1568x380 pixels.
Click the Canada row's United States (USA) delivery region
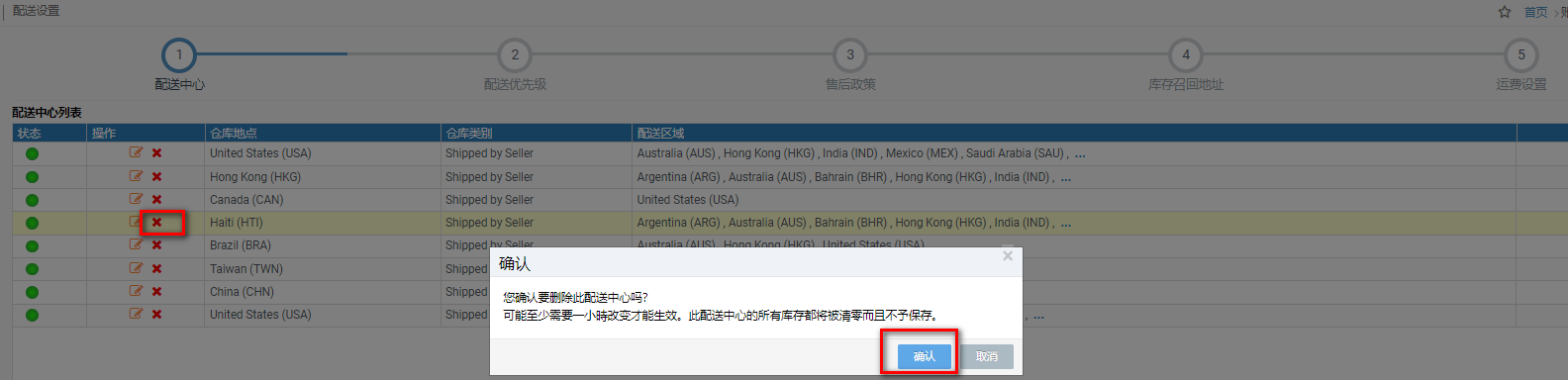pyautogui.click(x=688, y=200)
